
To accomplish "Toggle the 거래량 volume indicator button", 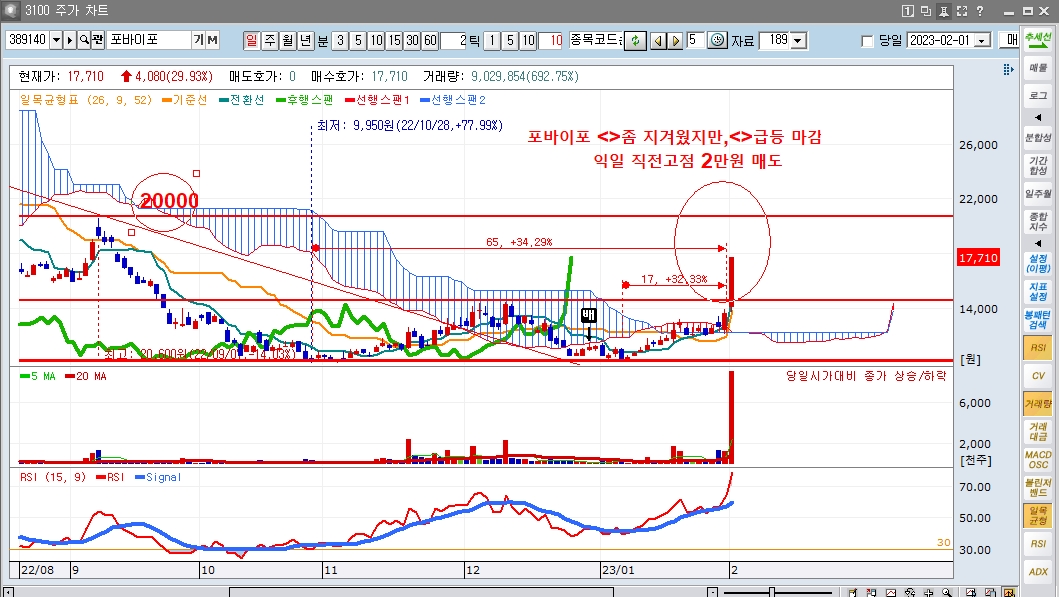I will (1038, 404).
